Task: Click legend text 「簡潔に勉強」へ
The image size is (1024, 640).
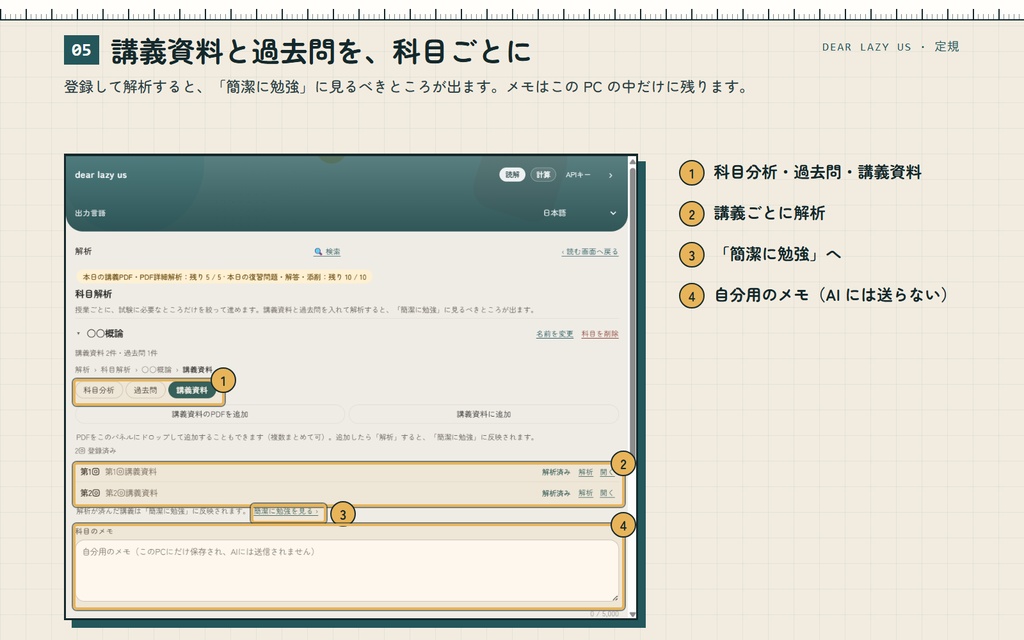Action: [x=778, y=254]
